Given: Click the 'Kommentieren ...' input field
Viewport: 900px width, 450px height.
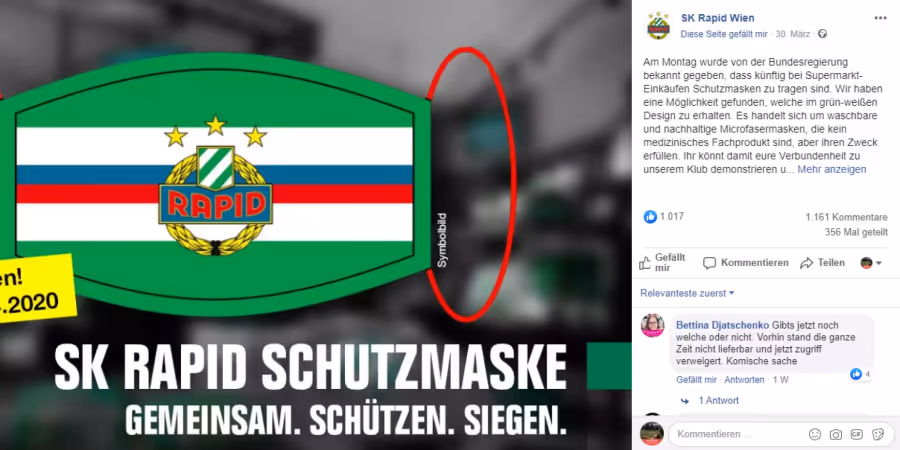Looking at the screenshot, I should (x=740, y=434).
